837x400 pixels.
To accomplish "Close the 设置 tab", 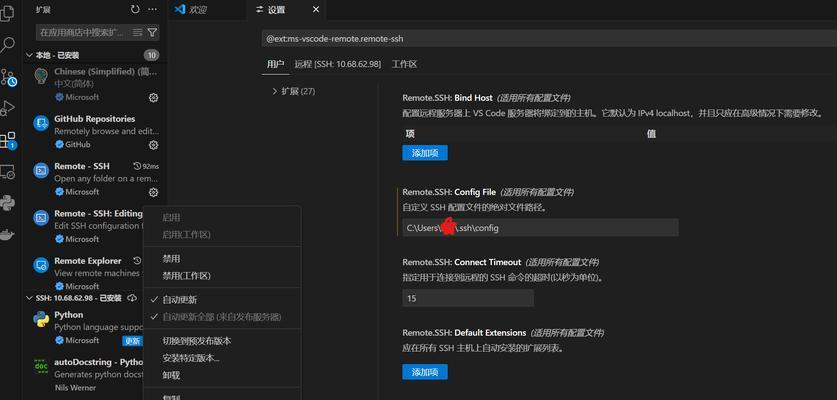I will [x=316, y=10].
